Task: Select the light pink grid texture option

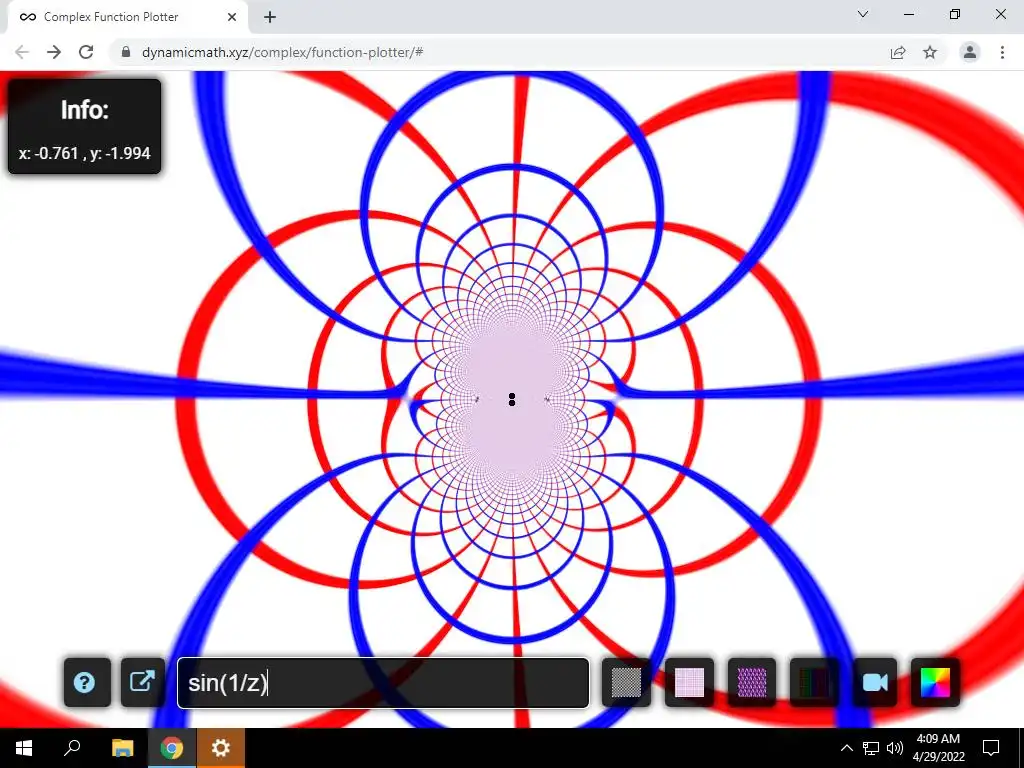Action: (x=689, y=682)
